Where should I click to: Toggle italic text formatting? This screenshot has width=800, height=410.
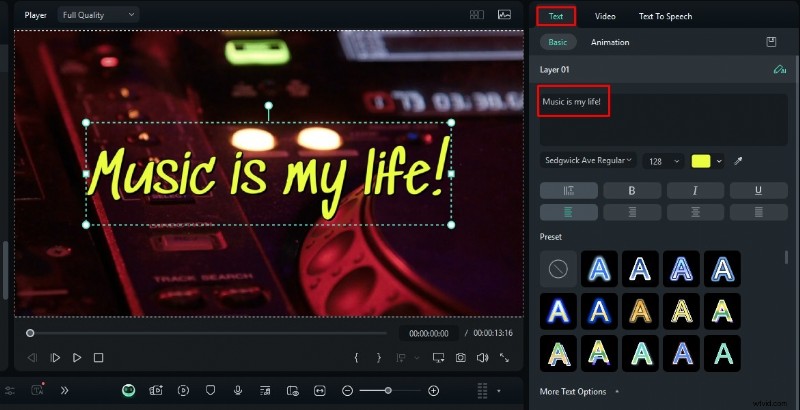pos(694,190)
